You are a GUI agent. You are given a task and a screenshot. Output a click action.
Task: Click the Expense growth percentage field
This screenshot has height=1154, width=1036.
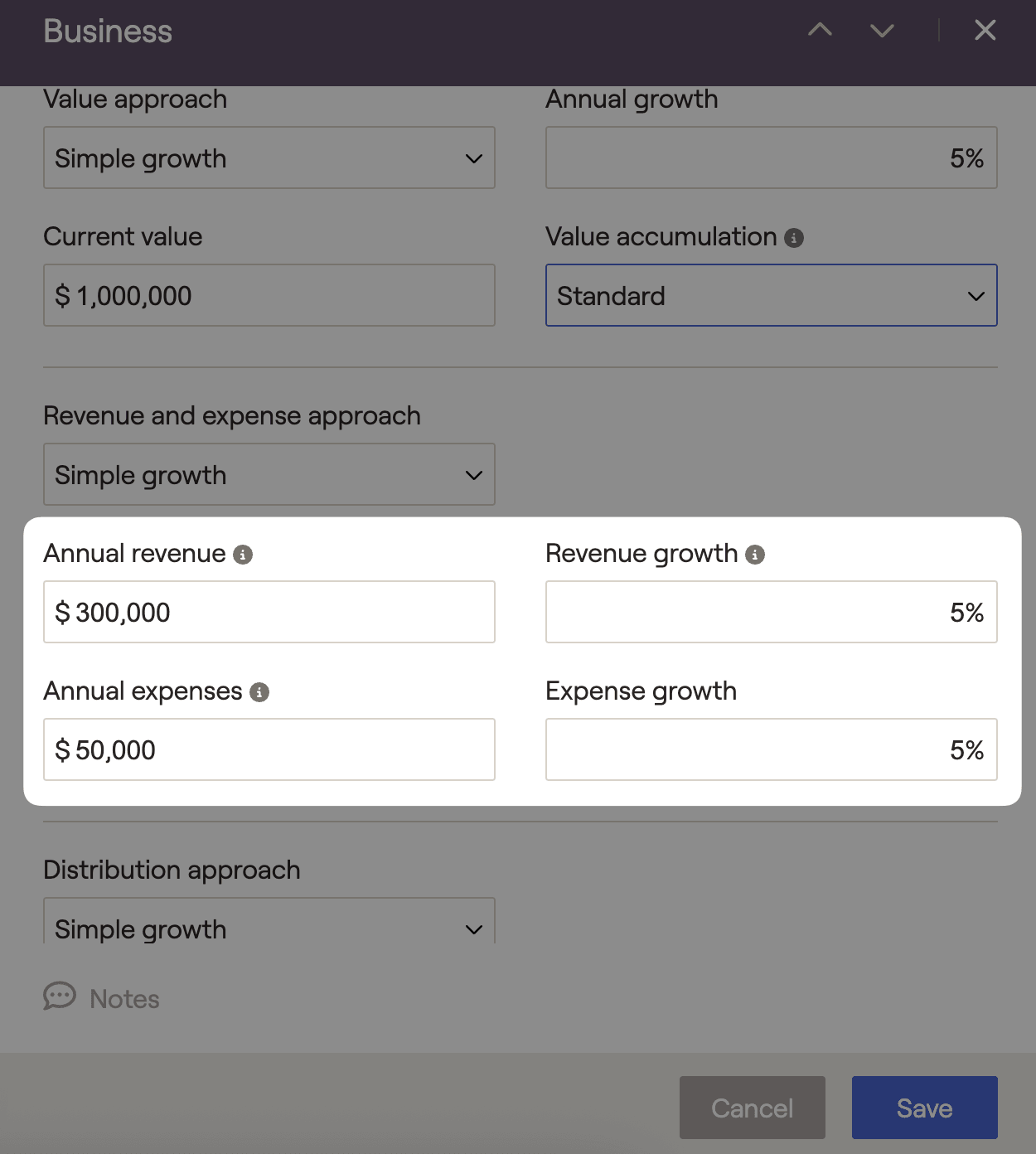pos(771,749)
